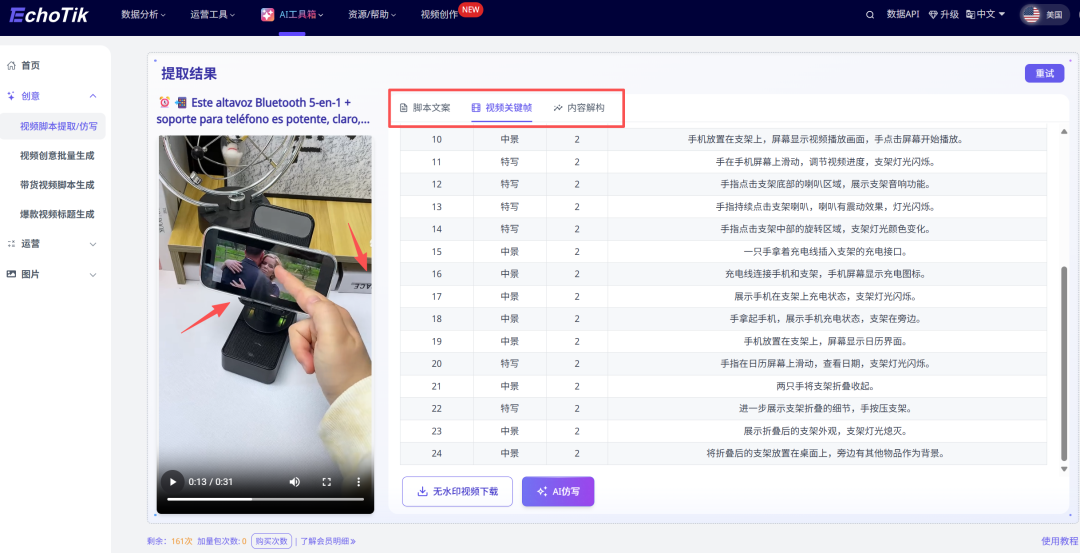Switch to the 内容解构 tab

[x=579, y=107]
